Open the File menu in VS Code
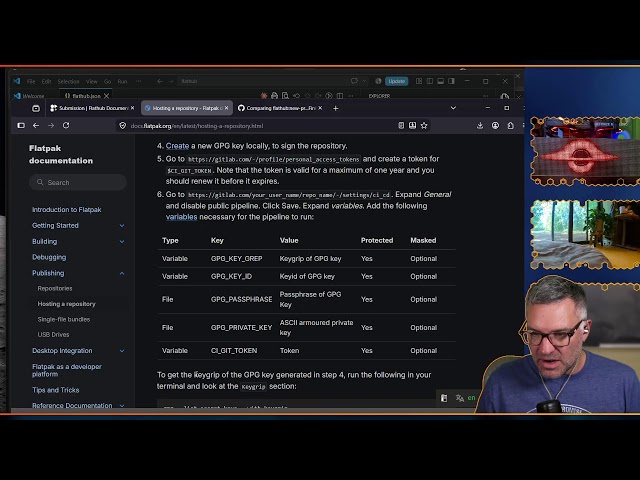640x480 pixels. tap(31, 81)
